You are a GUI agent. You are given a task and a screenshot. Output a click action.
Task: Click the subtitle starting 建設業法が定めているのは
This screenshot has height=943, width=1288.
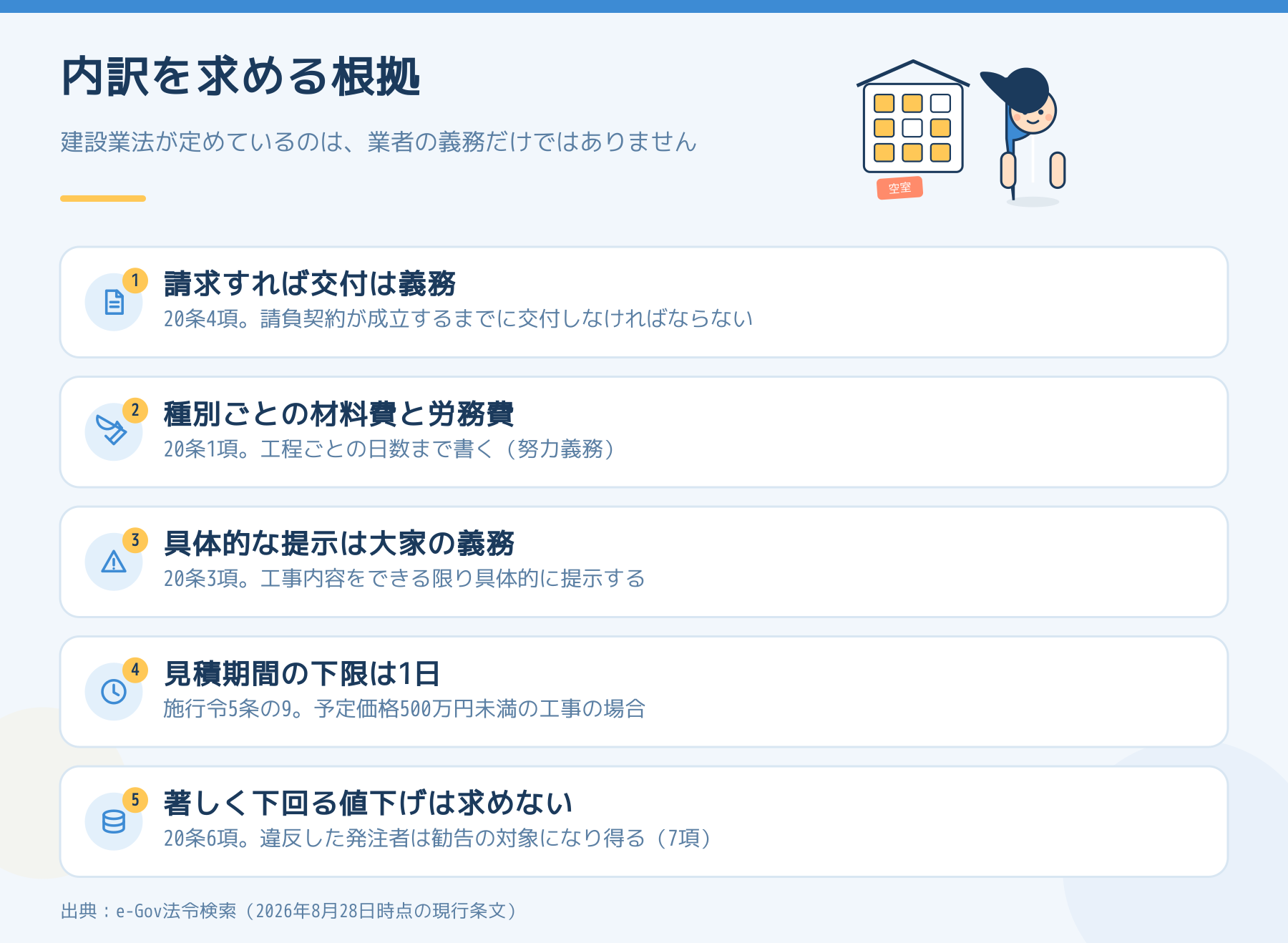tap(379, 142)
